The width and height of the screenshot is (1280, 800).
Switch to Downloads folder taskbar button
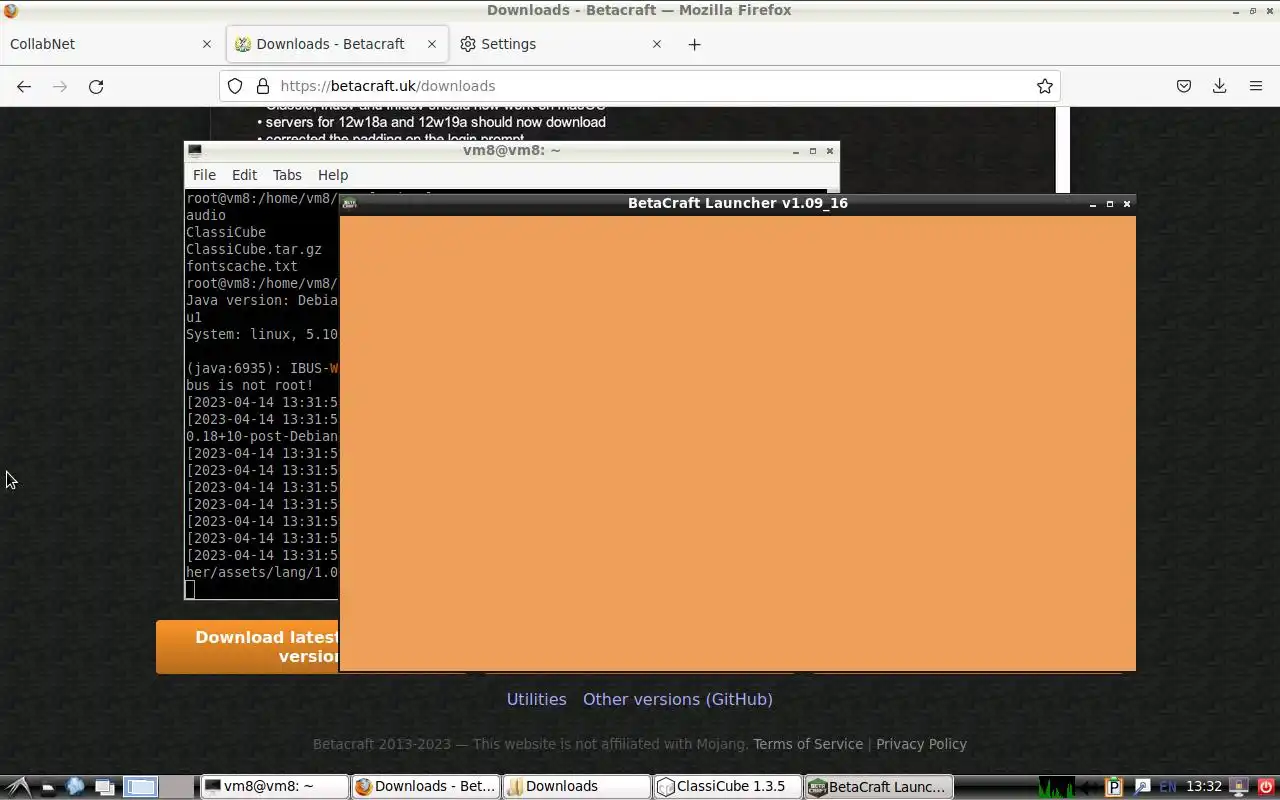tap(576, 787)
